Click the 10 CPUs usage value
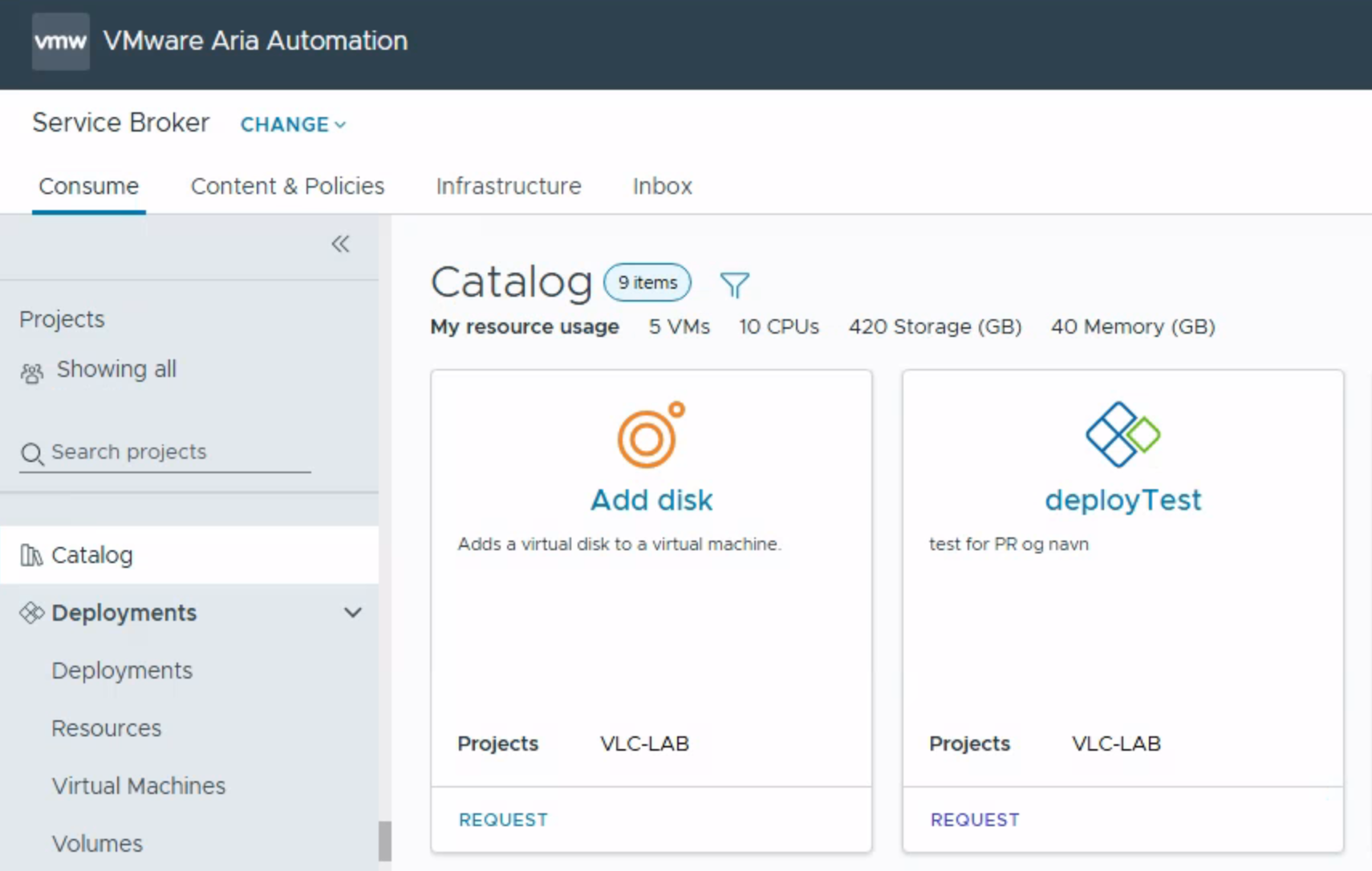Image resolution: width=1372 pixels, height=871 pixels. coord(779,327)
